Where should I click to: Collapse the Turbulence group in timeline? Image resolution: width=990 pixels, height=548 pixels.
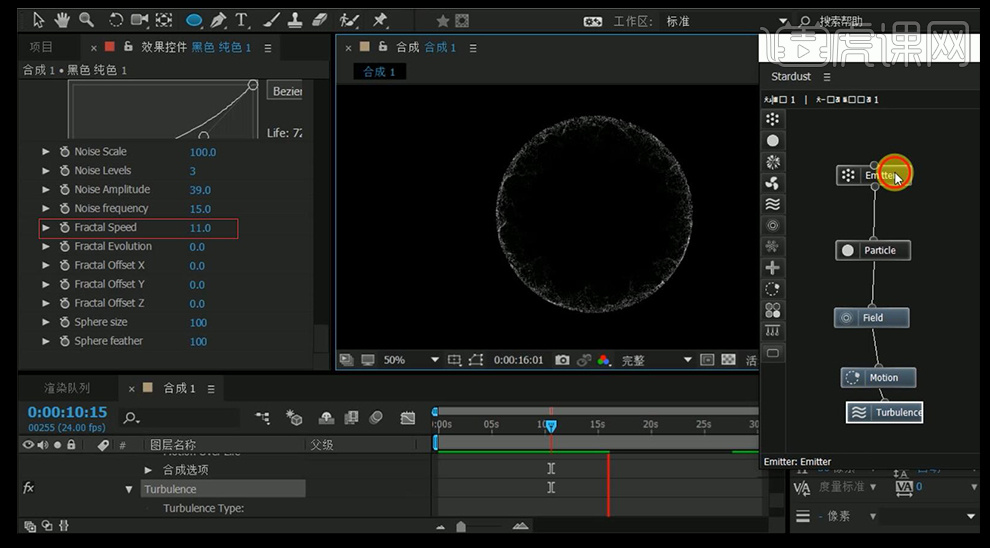(x=129, y=489)
